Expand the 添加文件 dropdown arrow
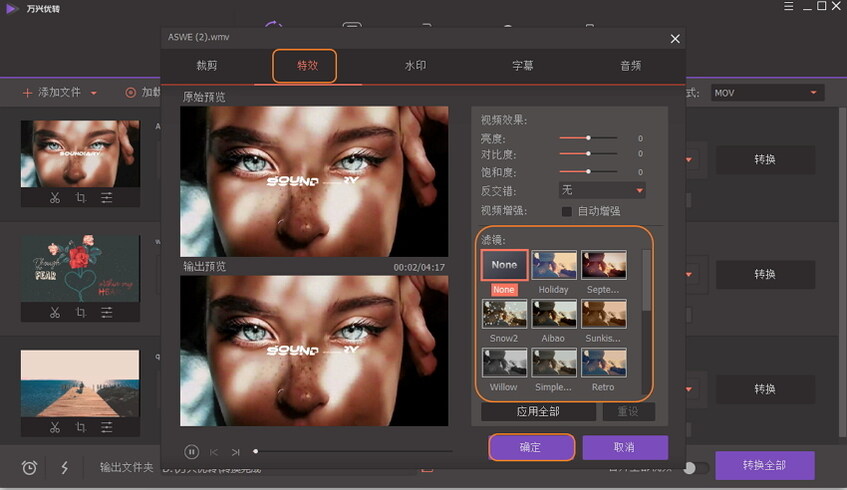The height and width of the screenshot is (490, 847). coord(93,93)
